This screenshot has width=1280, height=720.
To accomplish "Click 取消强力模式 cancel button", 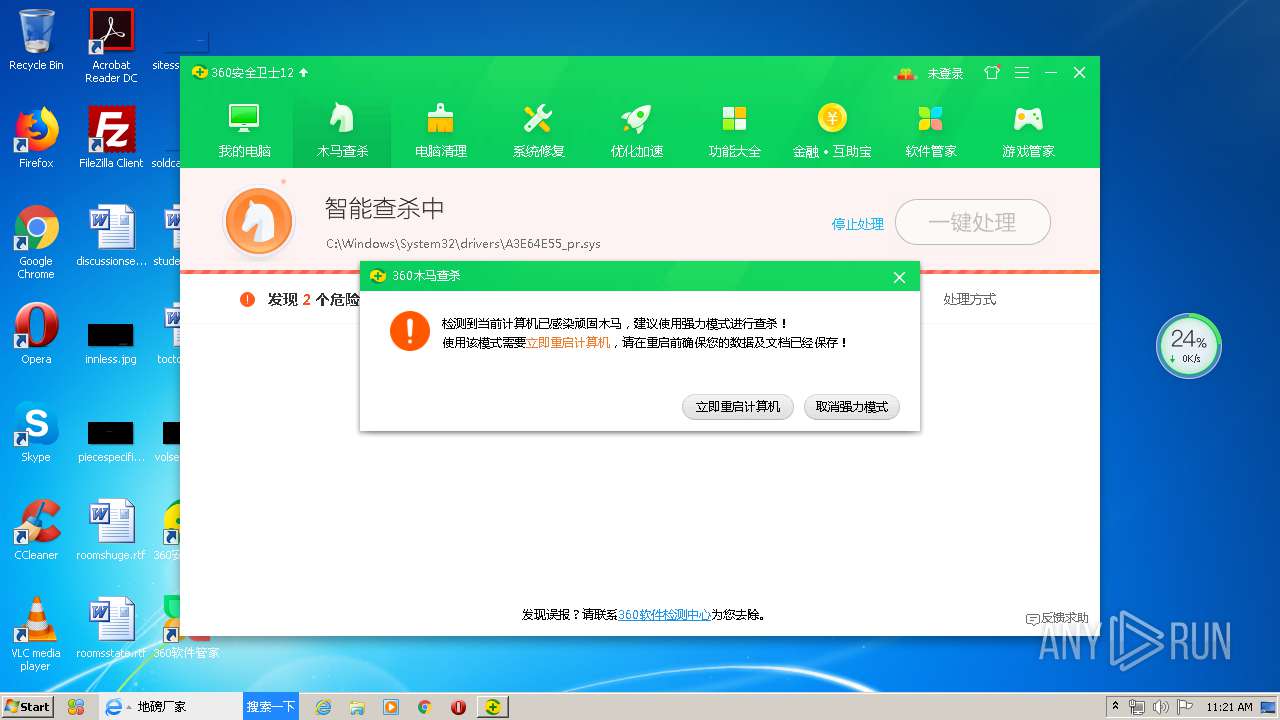I will click(x=852, y=407).
